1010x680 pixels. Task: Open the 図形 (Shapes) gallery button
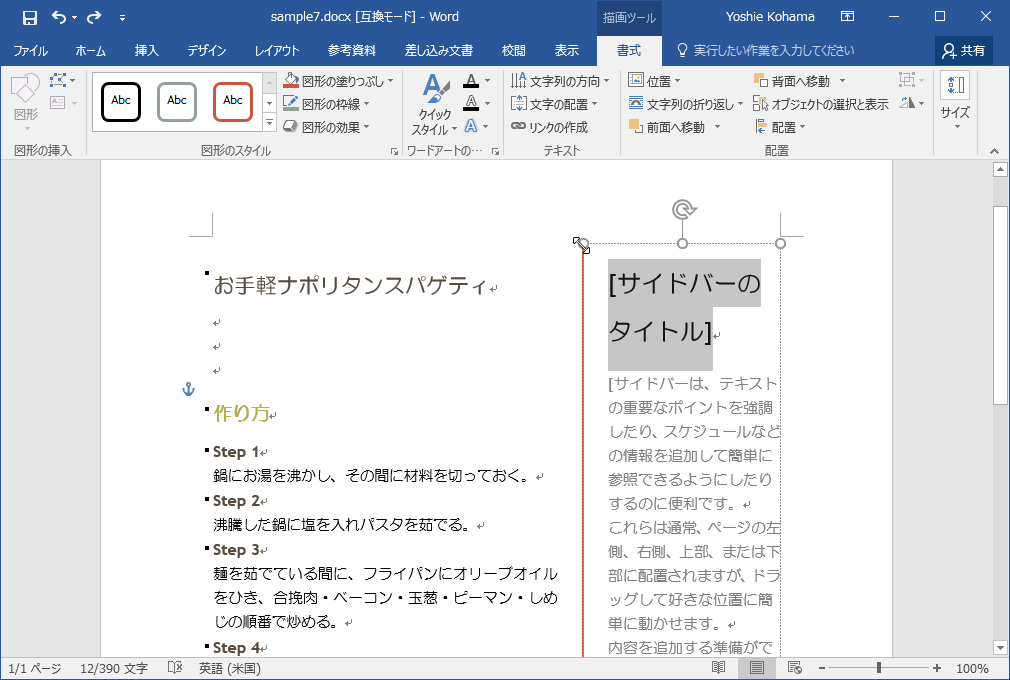click(25, 100)
